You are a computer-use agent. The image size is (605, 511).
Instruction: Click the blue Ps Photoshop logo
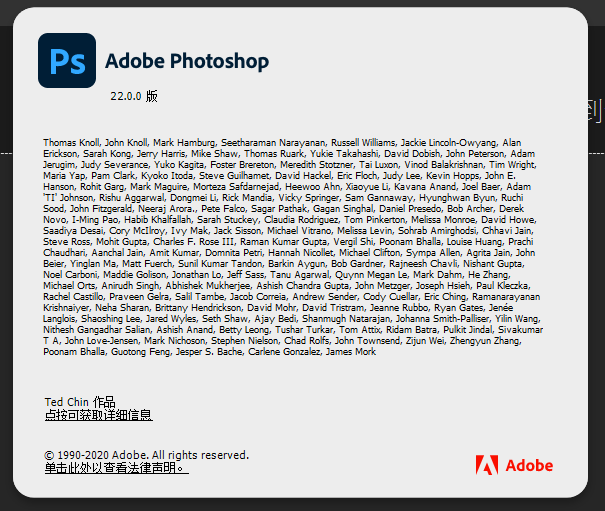click(67, 61)
